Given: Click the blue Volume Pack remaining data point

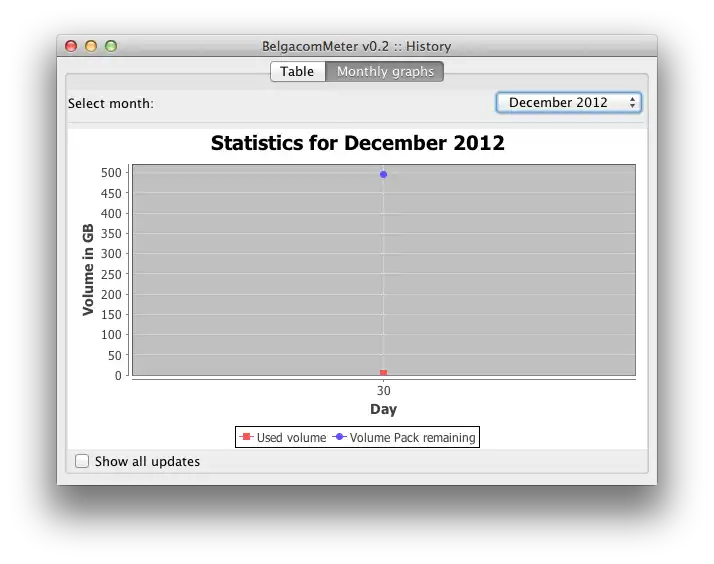Looking at the screenshot, I should [383, 174].
